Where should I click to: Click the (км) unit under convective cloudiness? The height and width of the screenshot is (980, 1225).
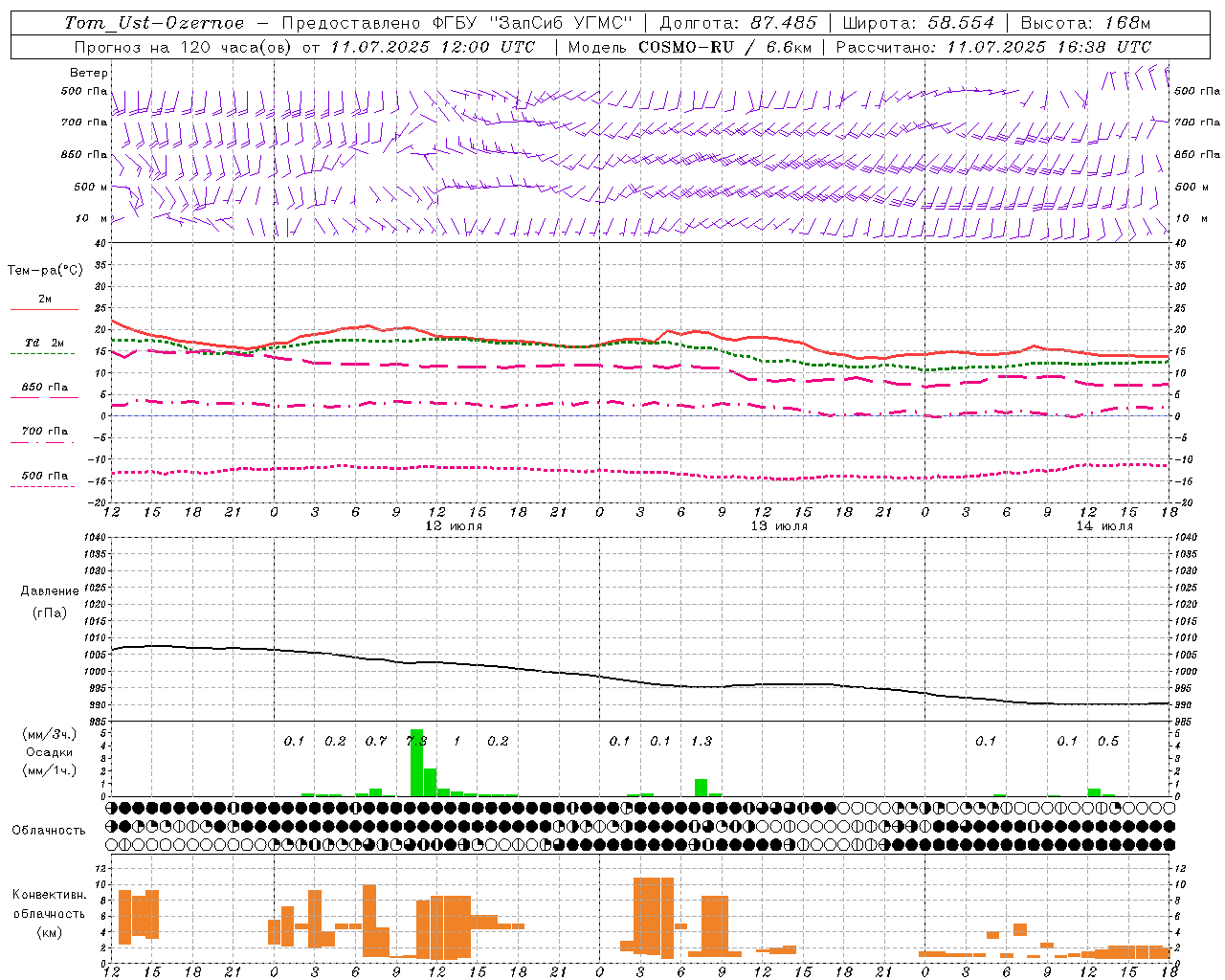(x=49, y=932)
